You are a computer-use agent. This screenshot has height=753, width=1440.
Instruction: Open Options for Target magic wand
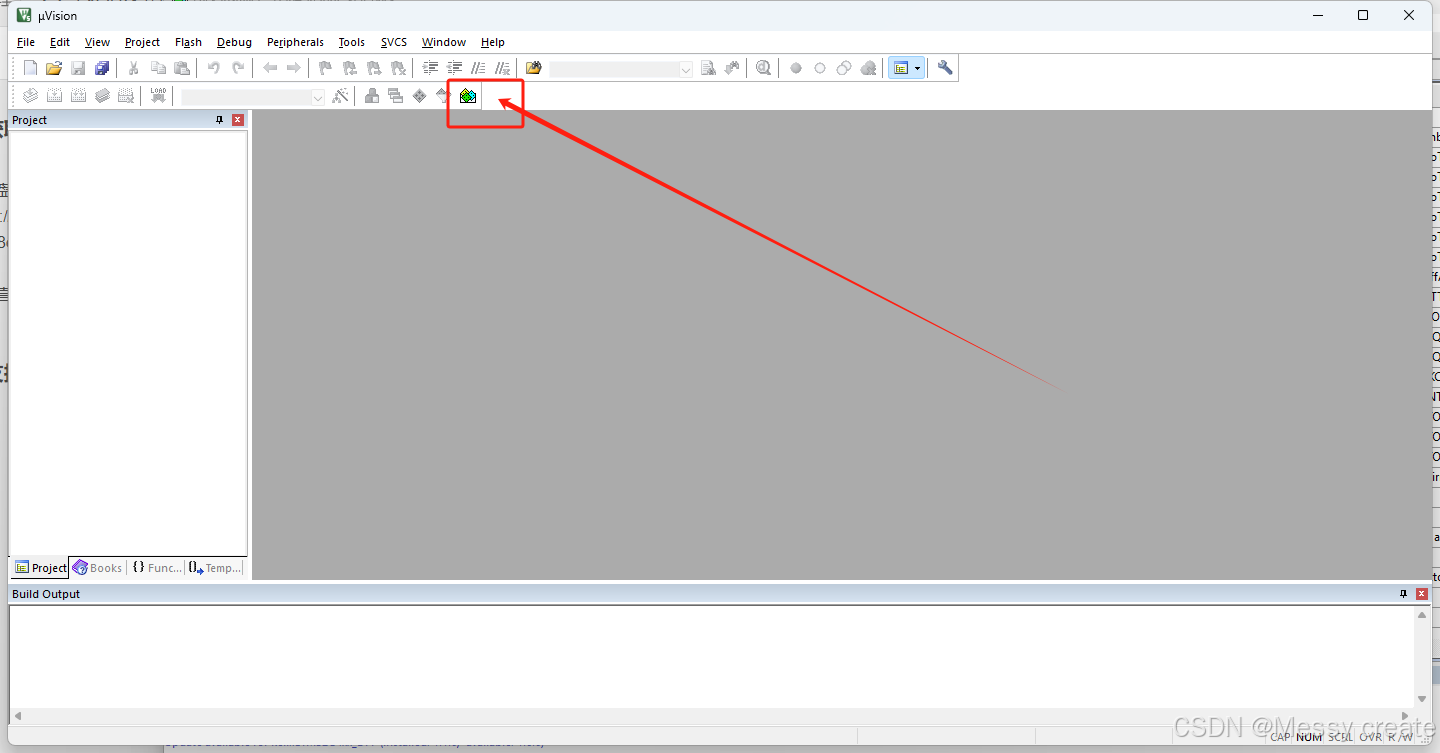point(340,96)
